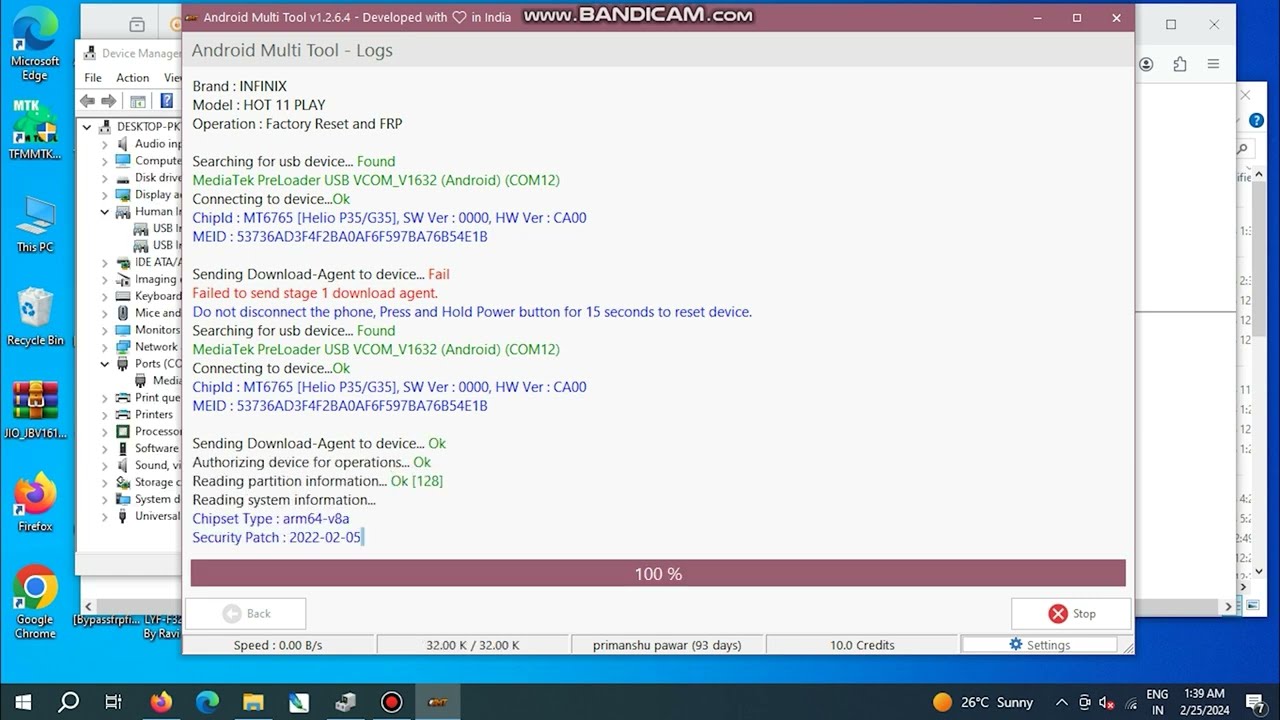Click Device Manager back arrow toolbar icon
The height and width of the screenshot is (720, 1280).
(x=87, y=101)
